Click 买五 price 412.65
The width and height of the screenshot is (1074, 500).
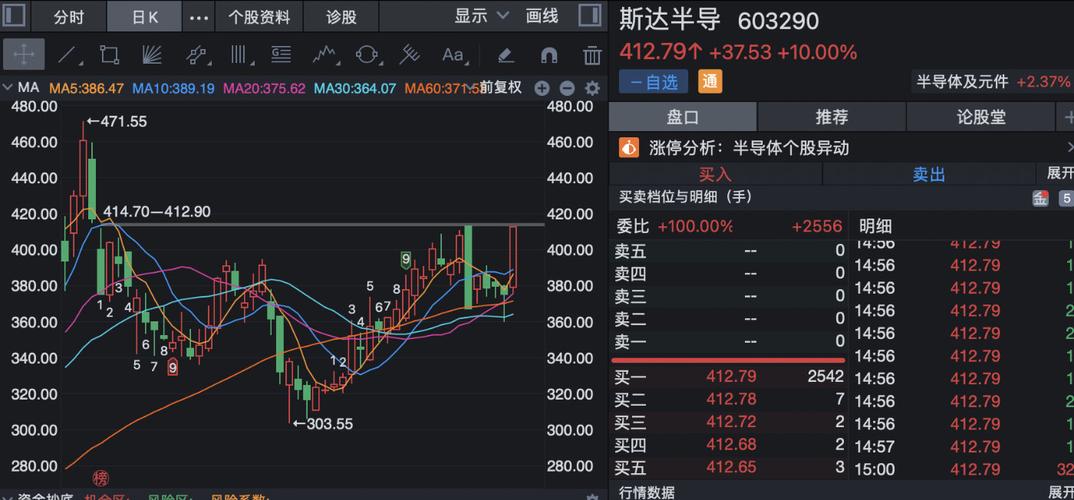click(x=732, y=468)
